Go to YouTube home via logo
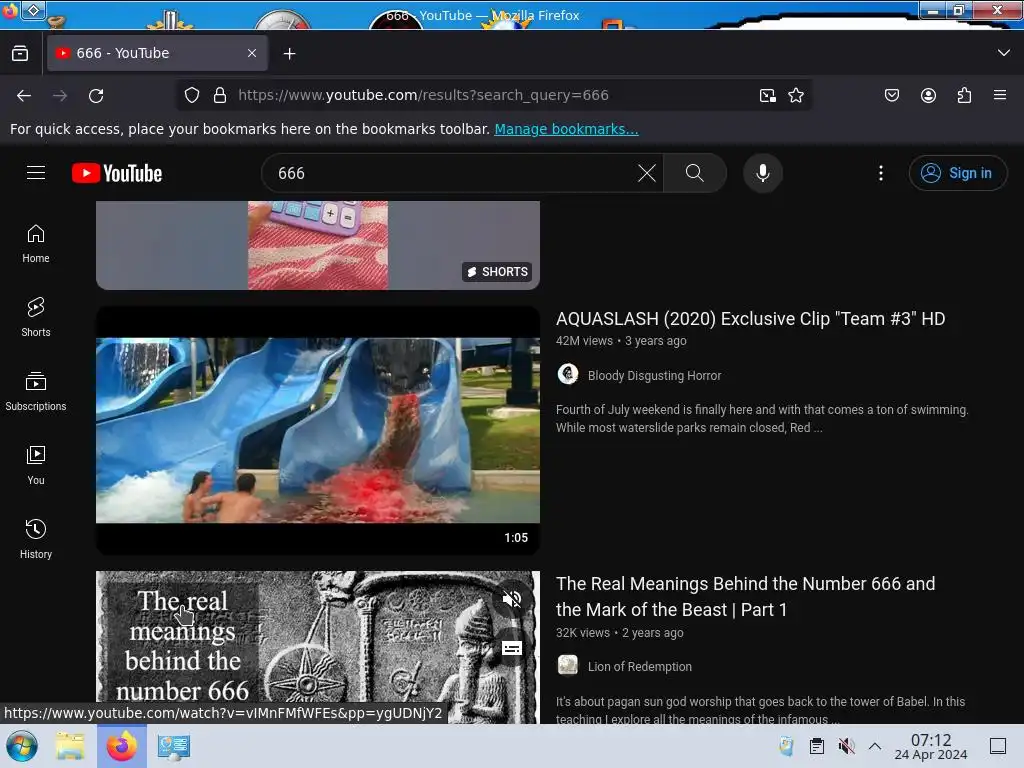1024x768 pixels. click(x=117, y=173)
